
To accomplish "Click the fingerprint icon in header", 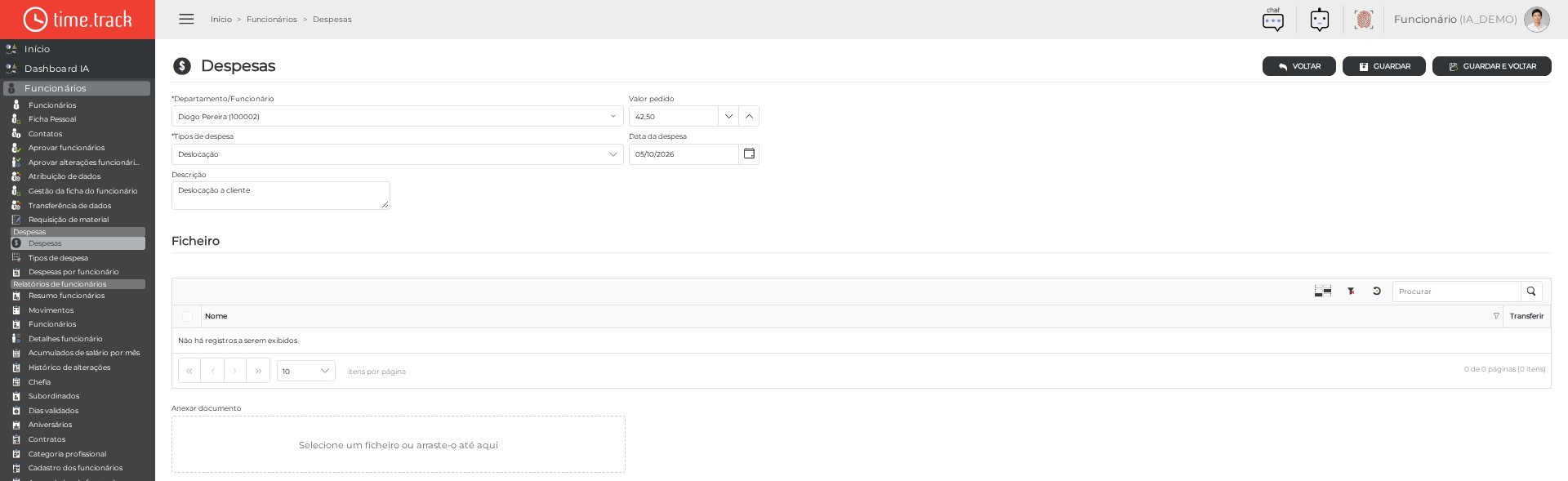I will click(x=1363, y=20).
